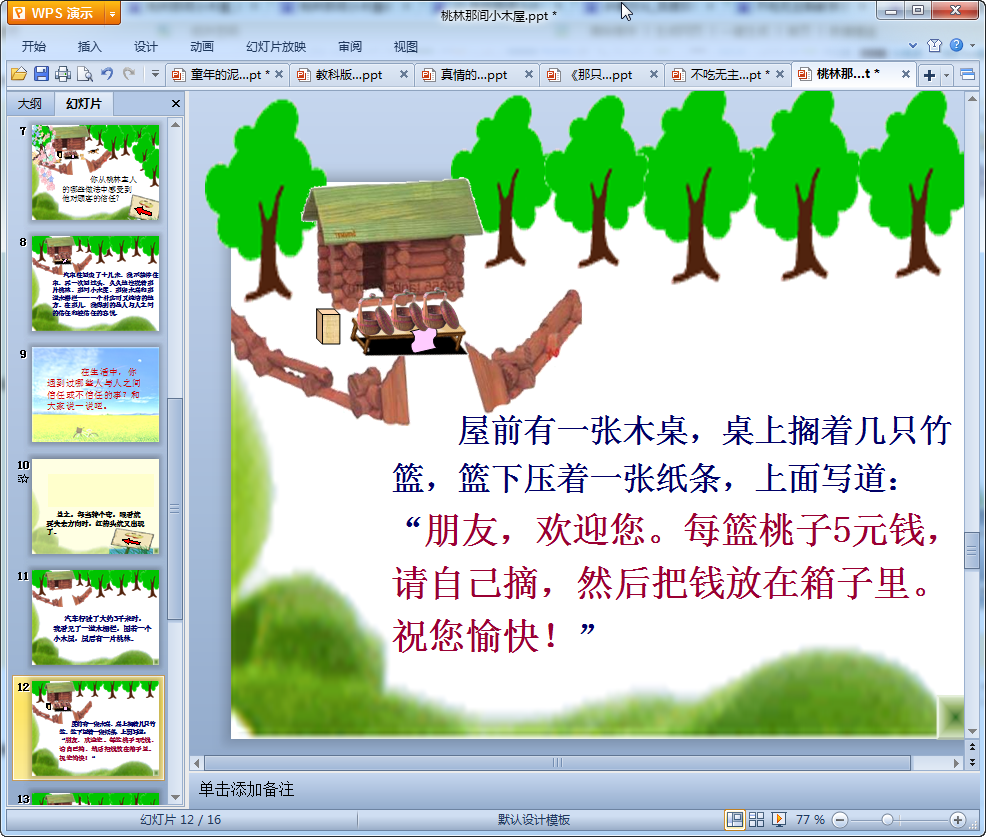Click the Open file folder icon
The height and width of the screenshot is (837, 986).
18,74
